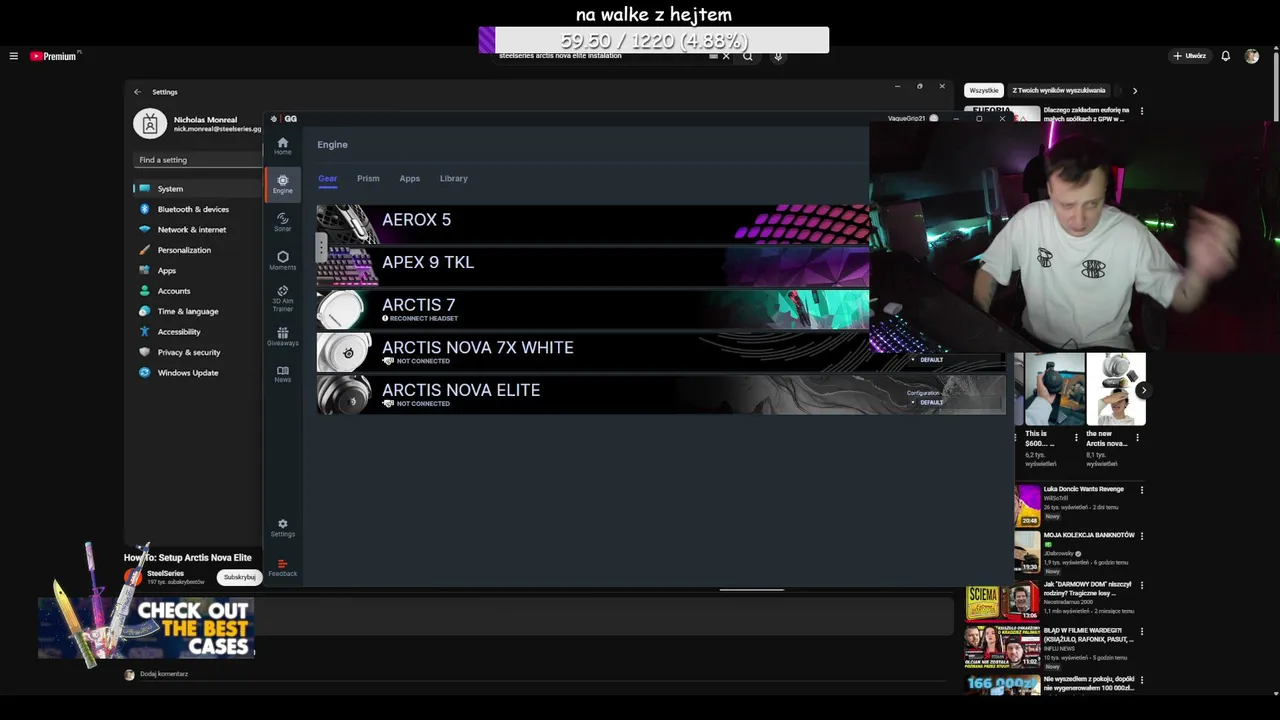The height and width of the screenshot is (720, 1280).
Task: Open 'This is $600...' Shorts thumbnail
Action: (x=1054, y=389)
